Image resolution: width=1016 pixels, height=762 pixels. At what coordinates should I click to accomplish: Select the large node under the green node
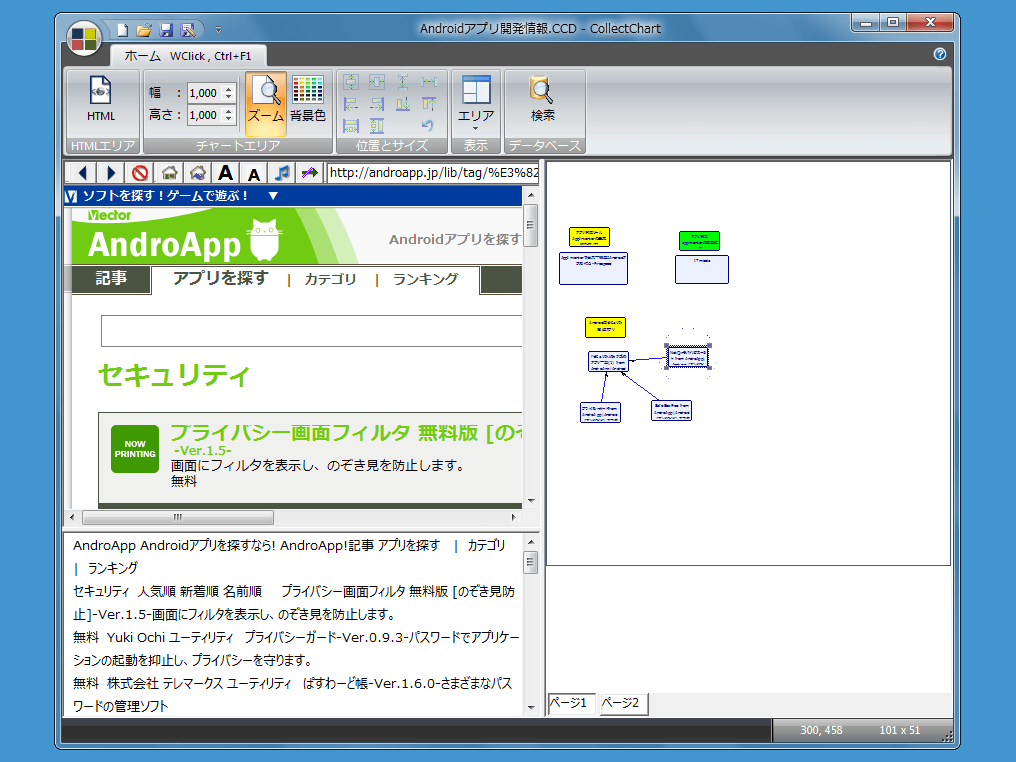(x=702, y=269)
